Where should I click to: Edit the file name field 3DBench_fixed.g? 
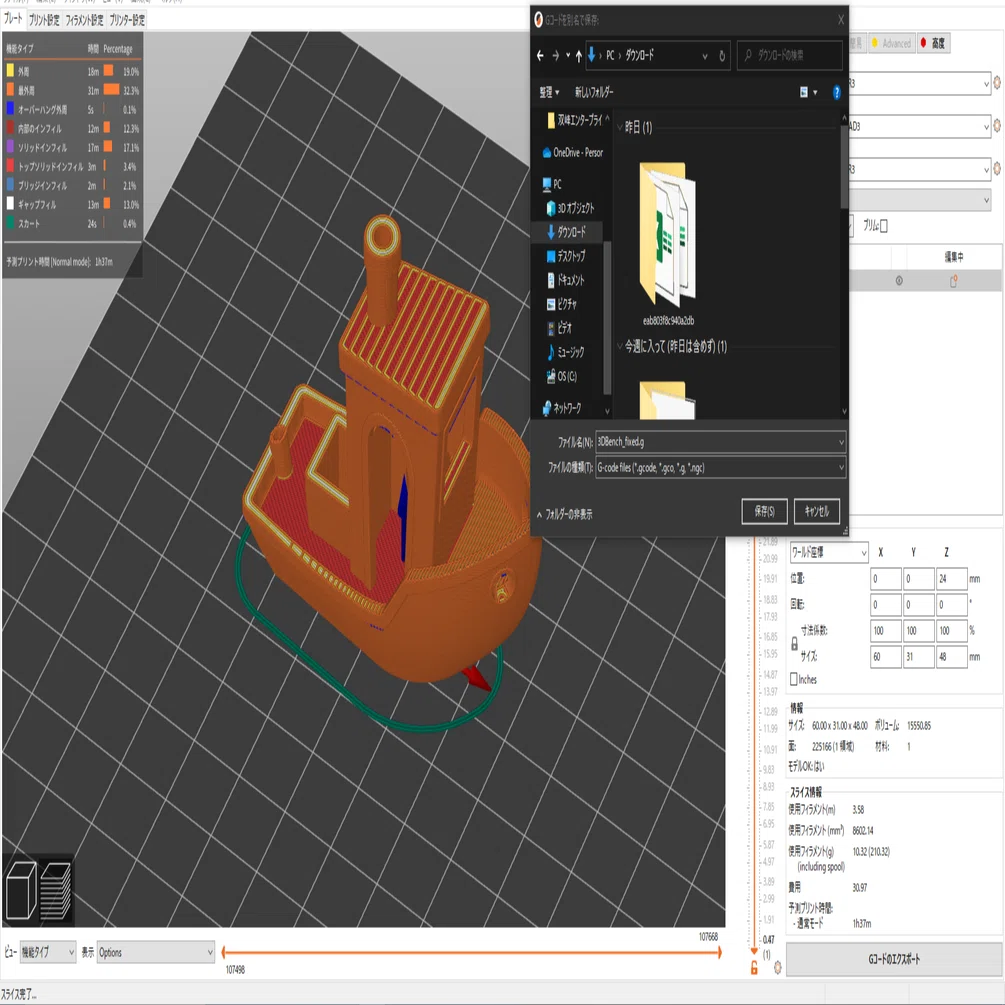[720, 442]
